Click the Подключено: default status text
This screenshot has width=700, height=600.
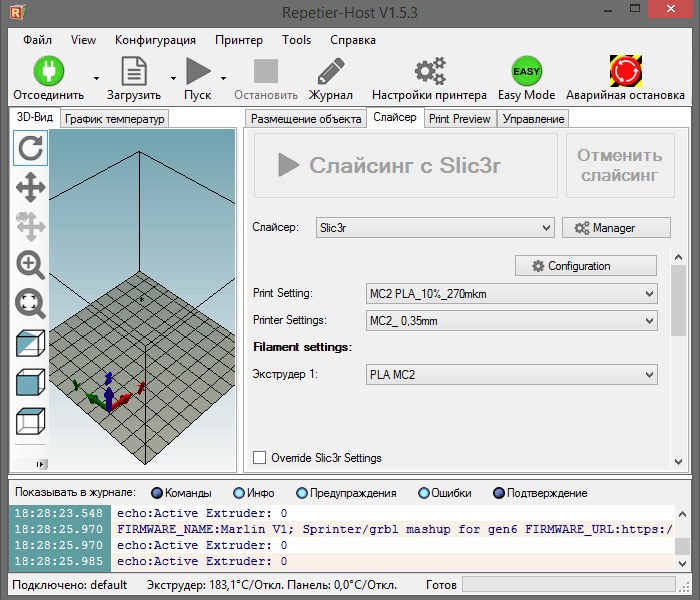click(70, 585)
